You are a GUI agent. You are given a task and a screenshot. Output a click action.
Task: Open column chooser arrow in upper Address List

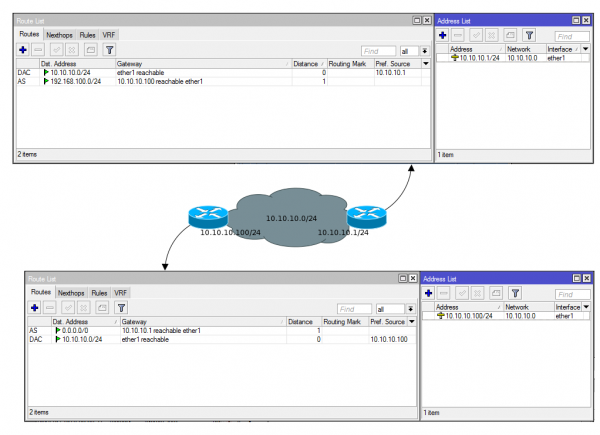click(585, 49)
